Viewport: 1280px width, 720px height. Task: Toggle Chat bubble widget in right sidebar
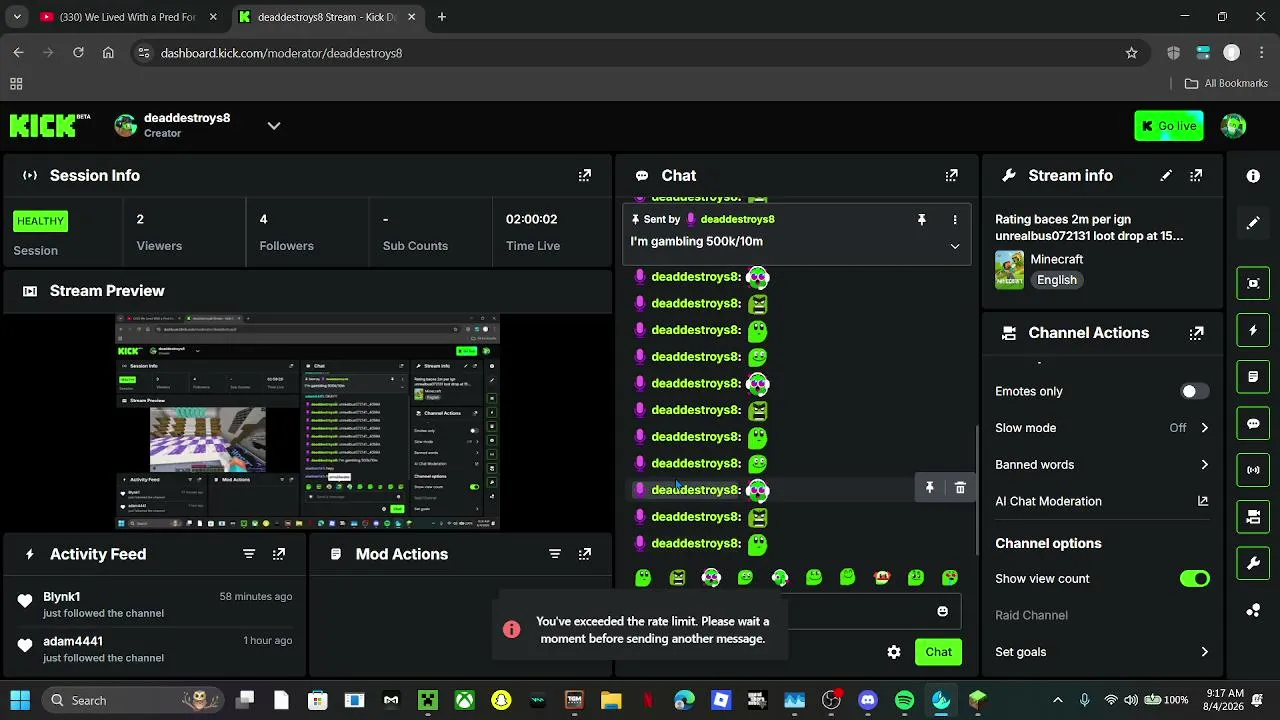coord(1253,423)
